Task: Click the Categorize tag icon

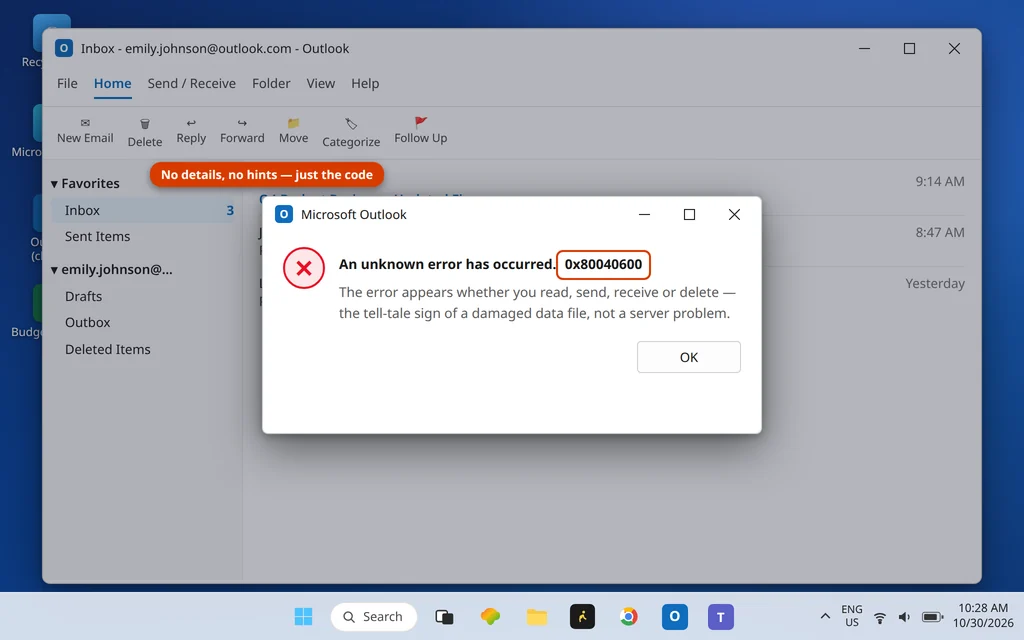Action: tap(351, 124)
